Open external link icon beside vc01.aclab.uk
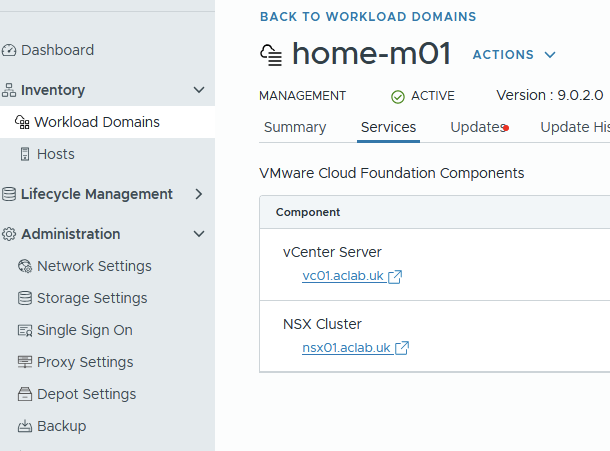 point(395,277)
